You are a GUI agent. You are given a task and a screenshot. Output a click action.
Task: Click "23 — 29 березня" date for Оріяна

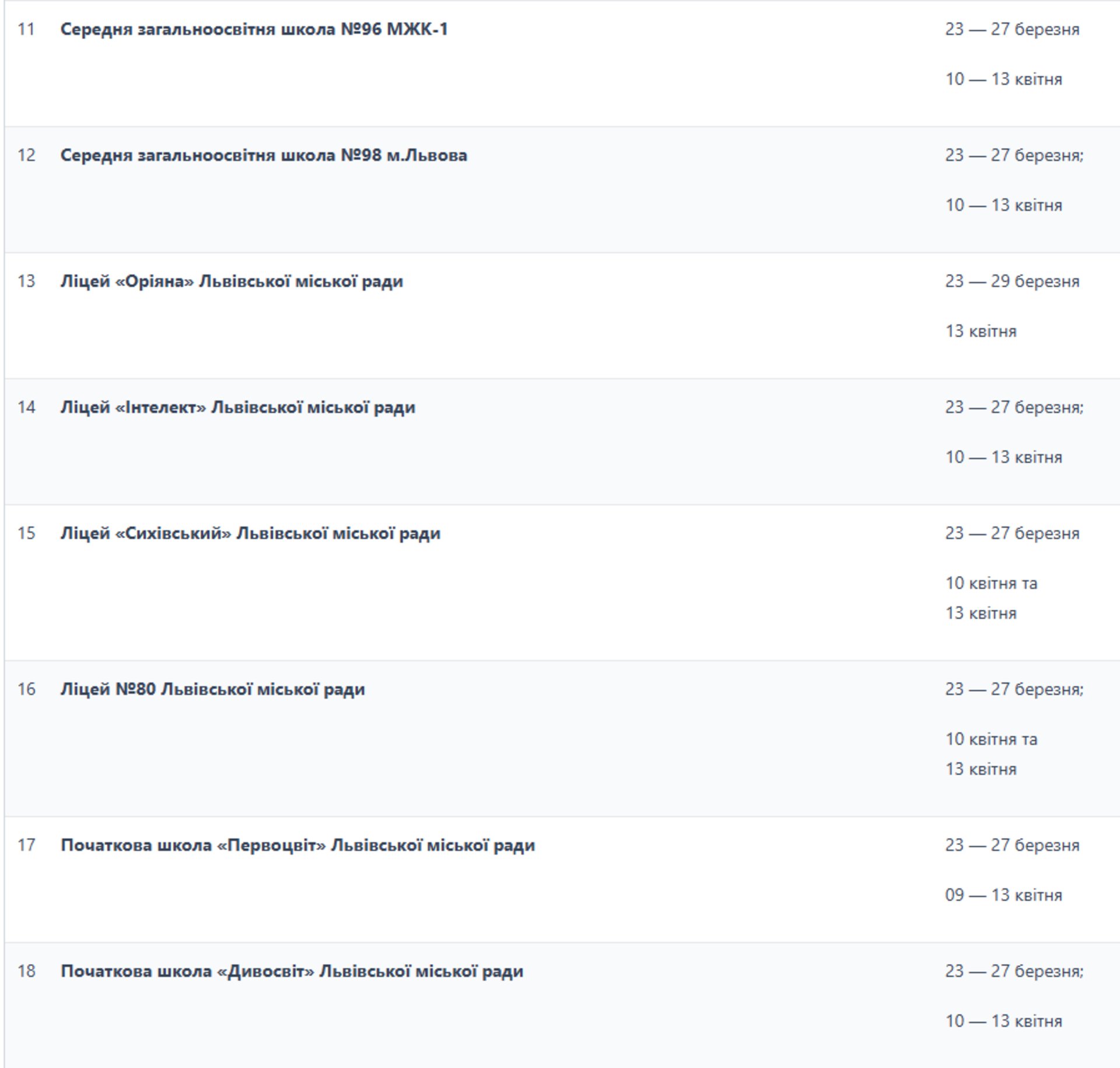pos(1012,281)
